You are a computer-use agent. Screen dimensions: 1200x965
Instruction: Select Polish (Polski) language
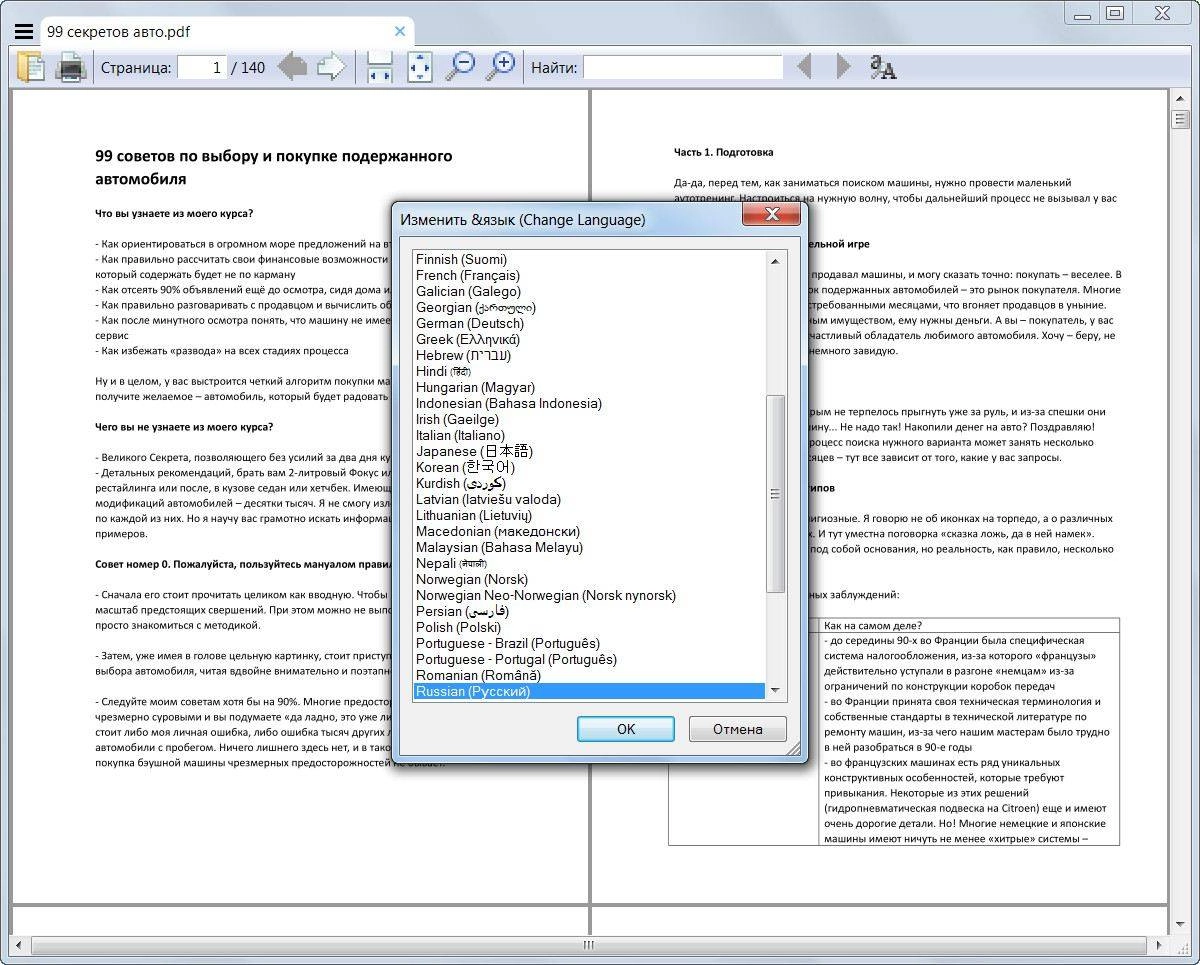(589, 627)
